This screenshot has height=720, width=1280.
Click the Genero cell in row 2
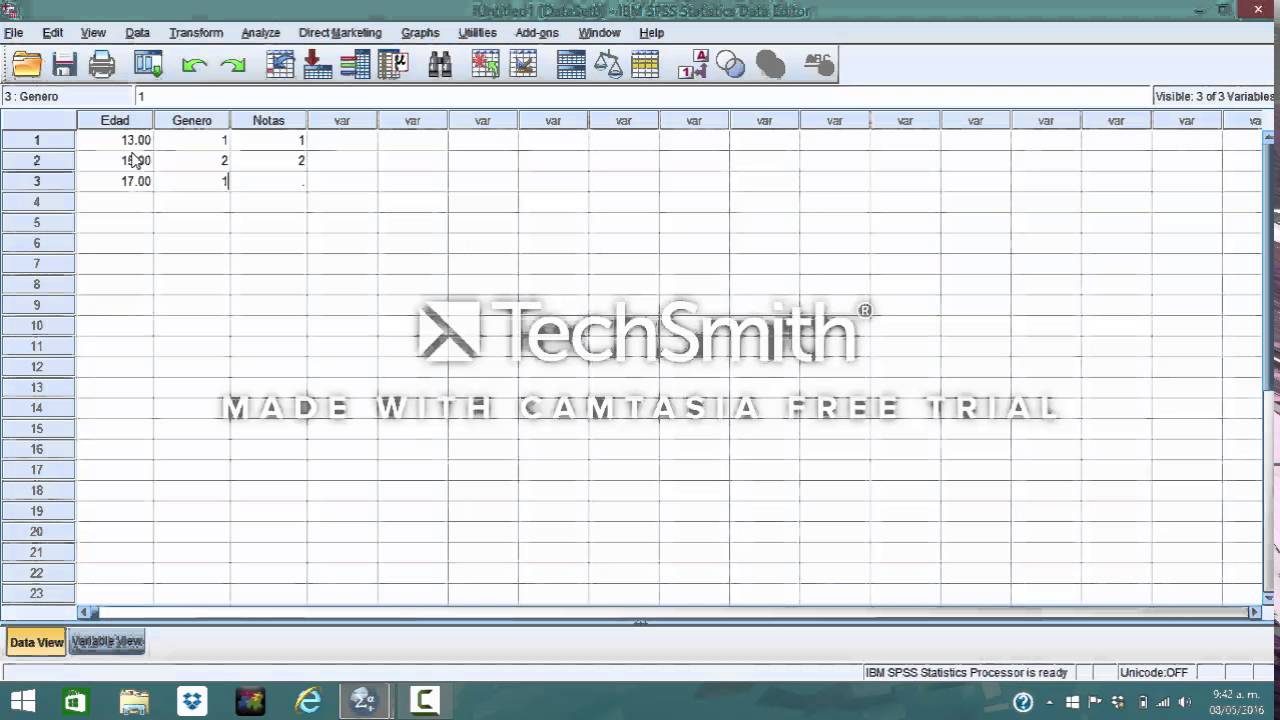pyautogui.click(x=192, y=161)
